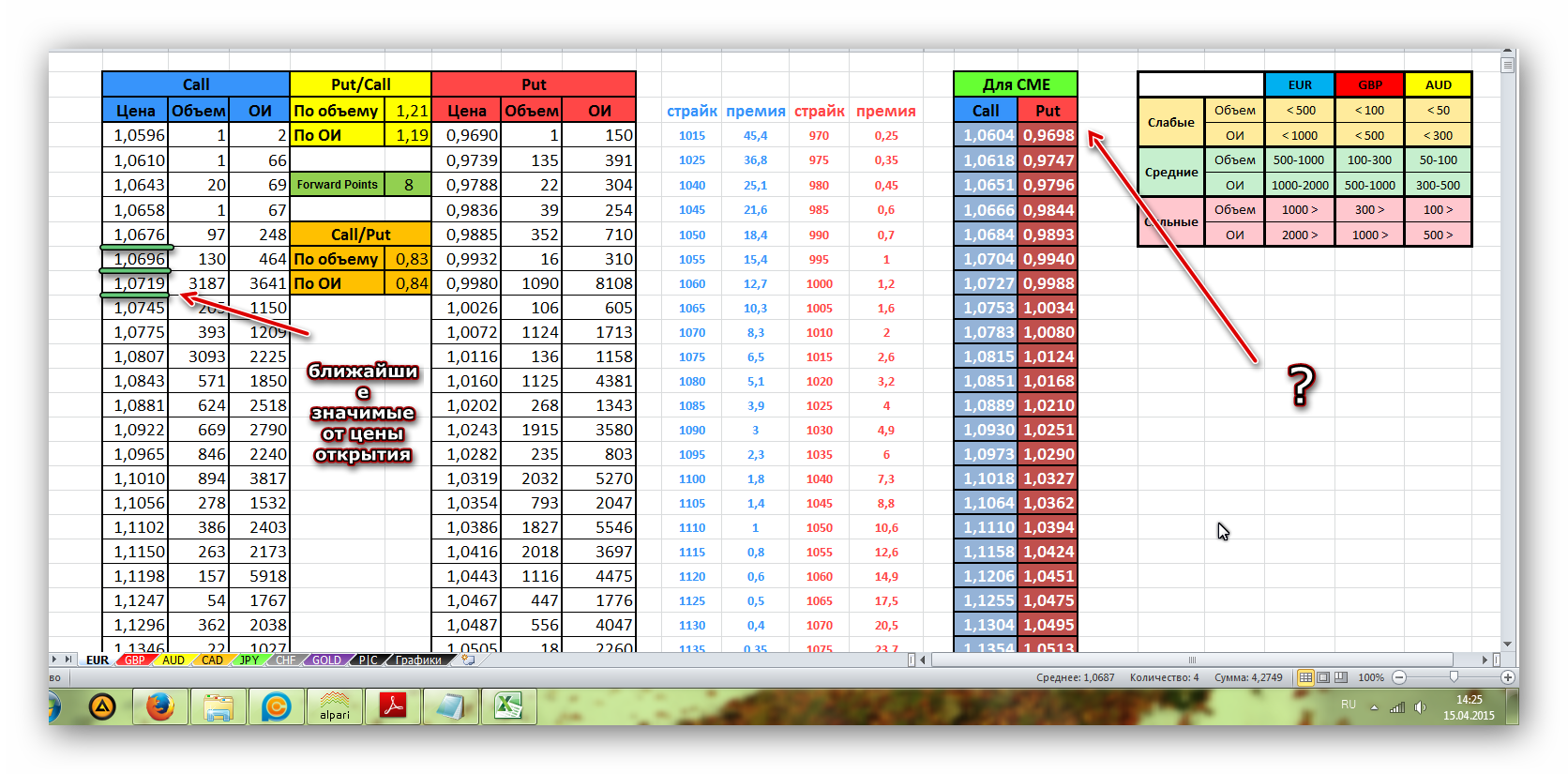Select the AUD column header in legend
1568x774 pixels.
pyautogui.click(x=1439, y=84)
